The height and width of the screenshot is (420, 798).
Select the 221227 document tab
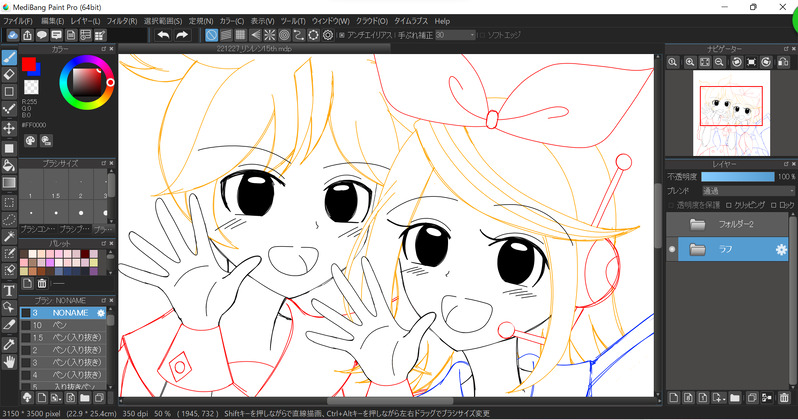click(254, 49)
